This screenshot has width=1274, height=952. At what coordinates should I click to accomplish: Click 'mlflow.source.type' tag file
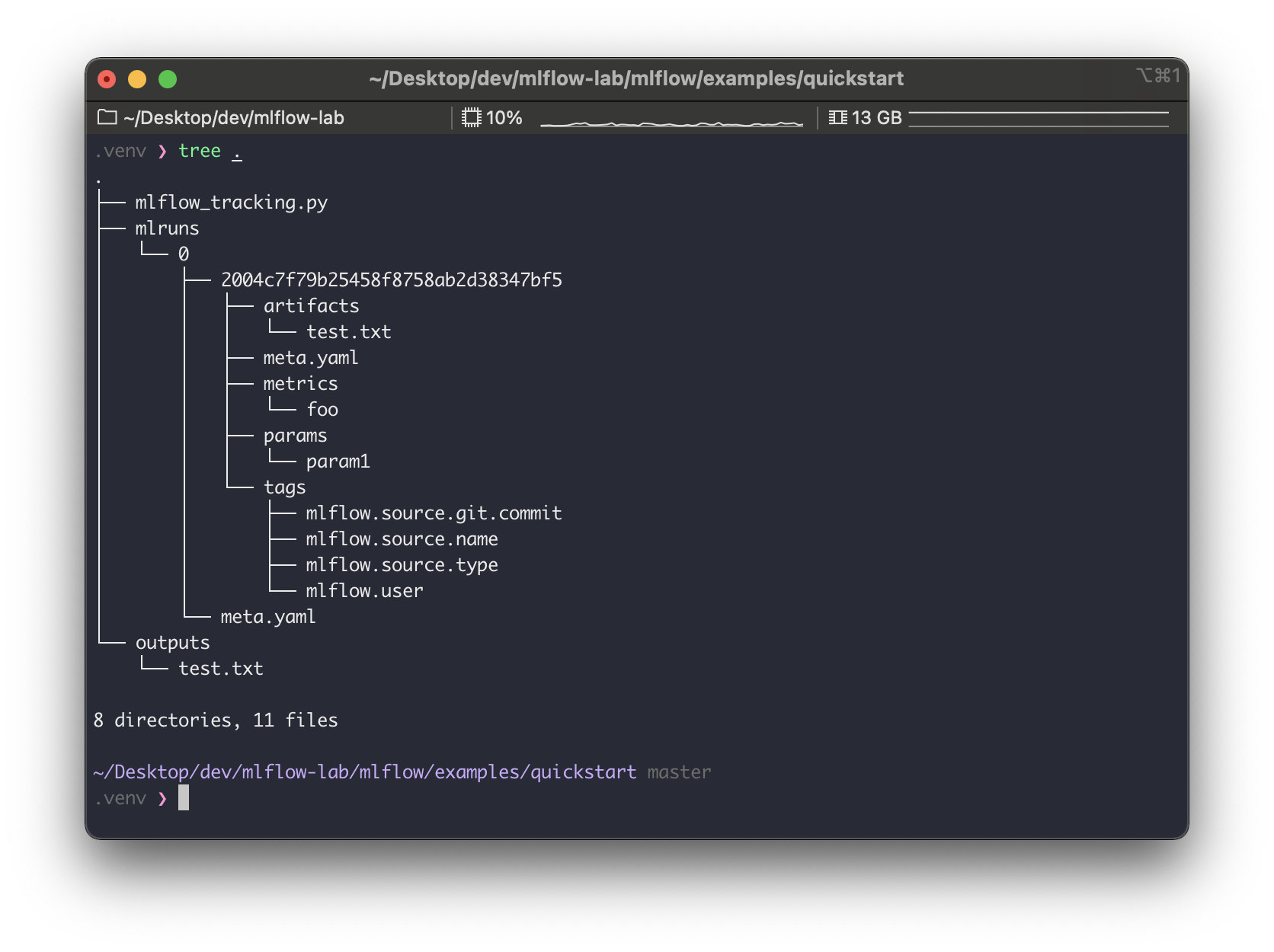tap(402, 565)
